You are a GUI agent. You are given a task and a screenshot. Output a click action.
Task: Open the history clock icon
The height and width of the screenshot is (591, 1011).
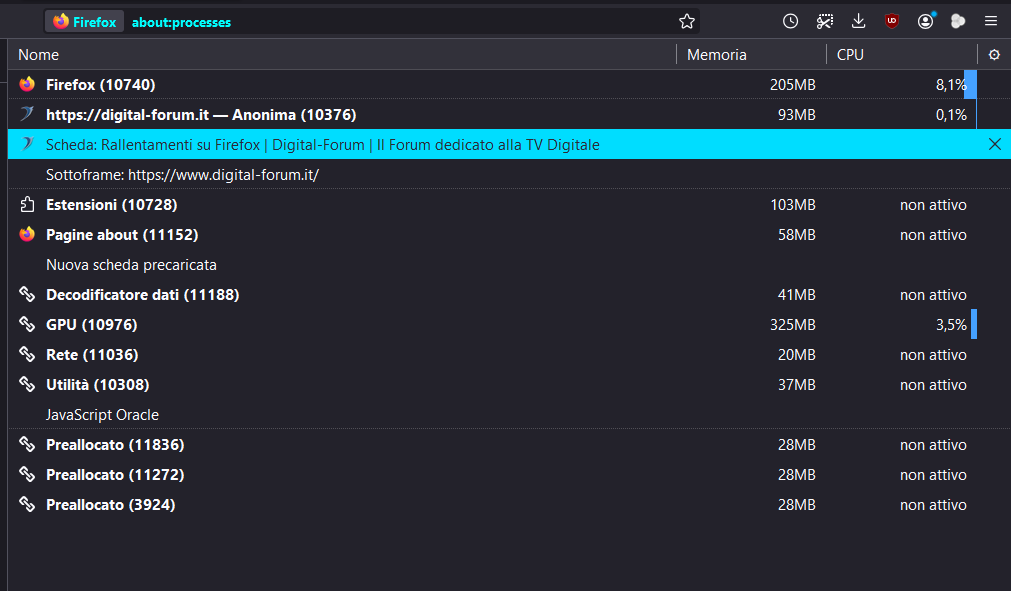coord(790,21)
